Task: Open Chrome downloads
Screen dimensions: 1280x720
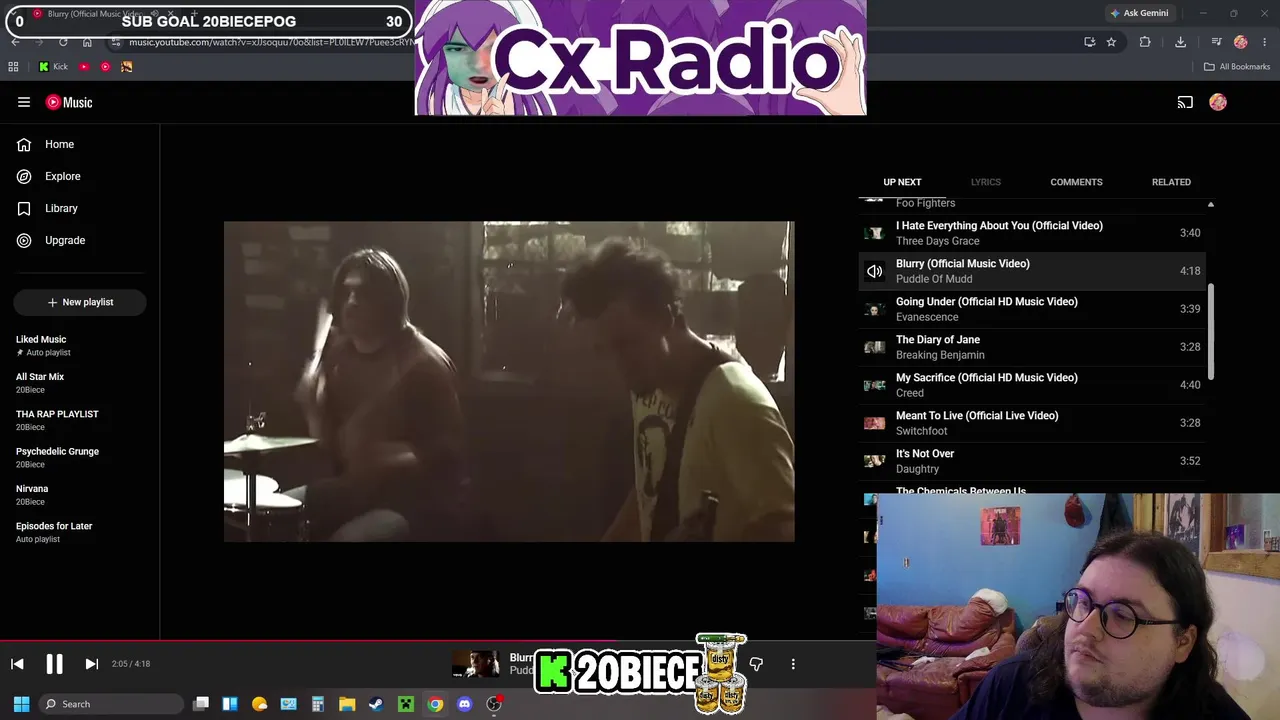Action: click(1180, 42)
